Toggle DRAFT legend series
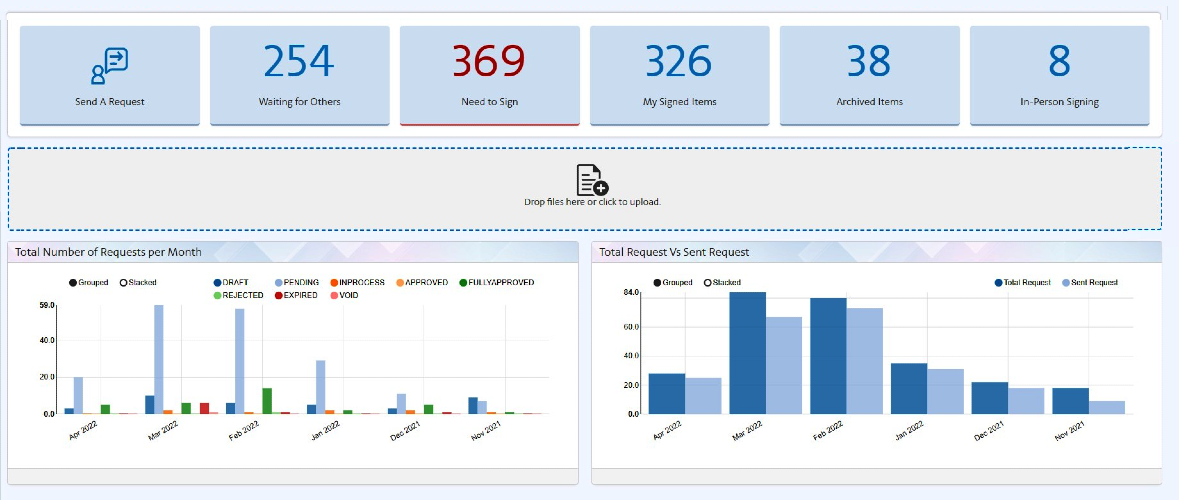 pyautogui.click(x=232, y=283)
